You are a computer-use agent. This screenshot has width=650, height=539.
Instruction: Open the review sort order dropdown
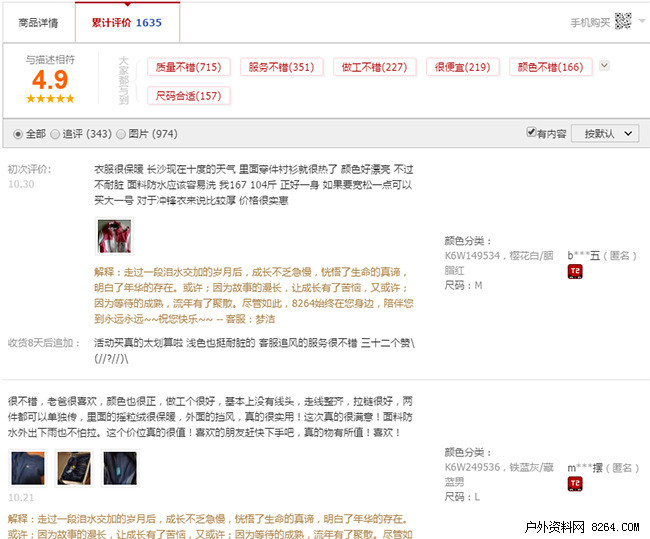tap(609, 133)
